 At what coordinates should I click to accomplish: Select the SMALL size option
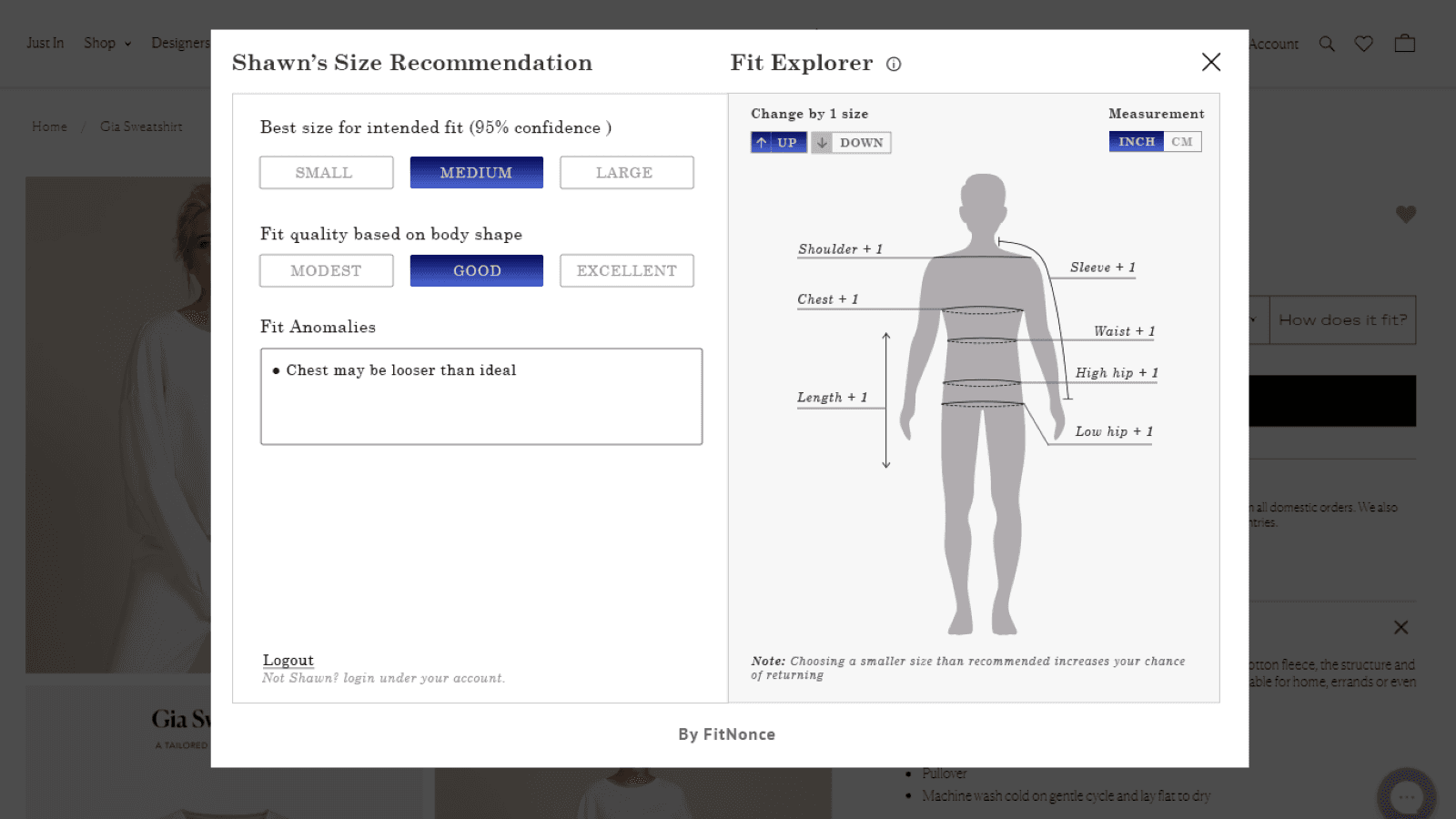pos(326,172)
